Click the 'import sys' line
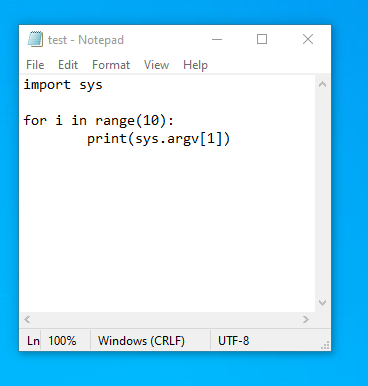The height and width of the screenshot is (386, 368). tap(63, 85)
